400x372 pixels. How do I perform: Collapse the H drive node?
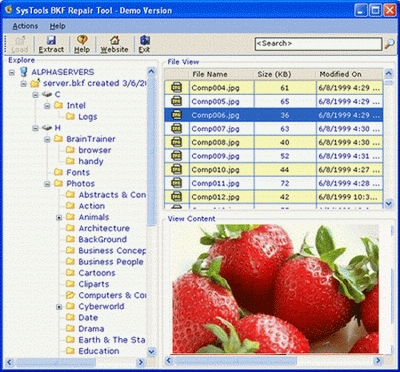(35, 128)
